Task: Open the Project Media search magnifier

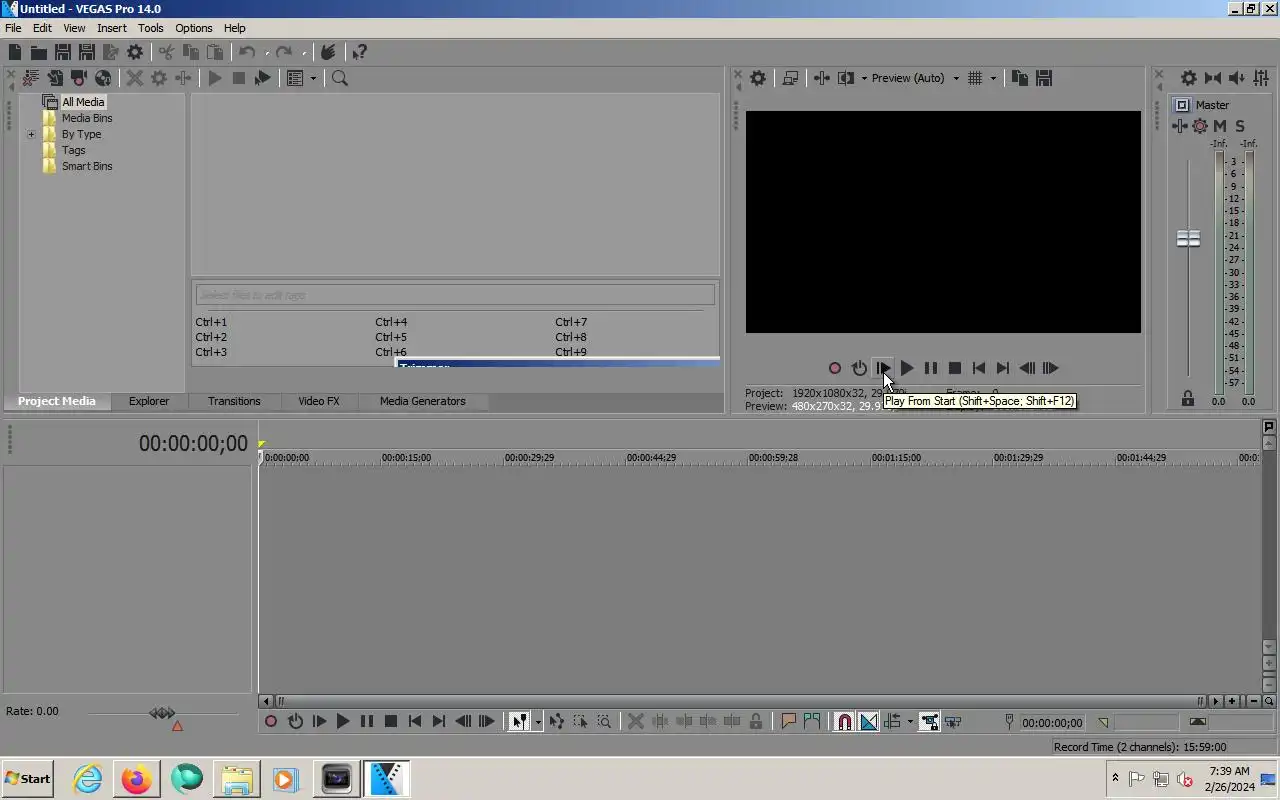Action: [340, 78]
